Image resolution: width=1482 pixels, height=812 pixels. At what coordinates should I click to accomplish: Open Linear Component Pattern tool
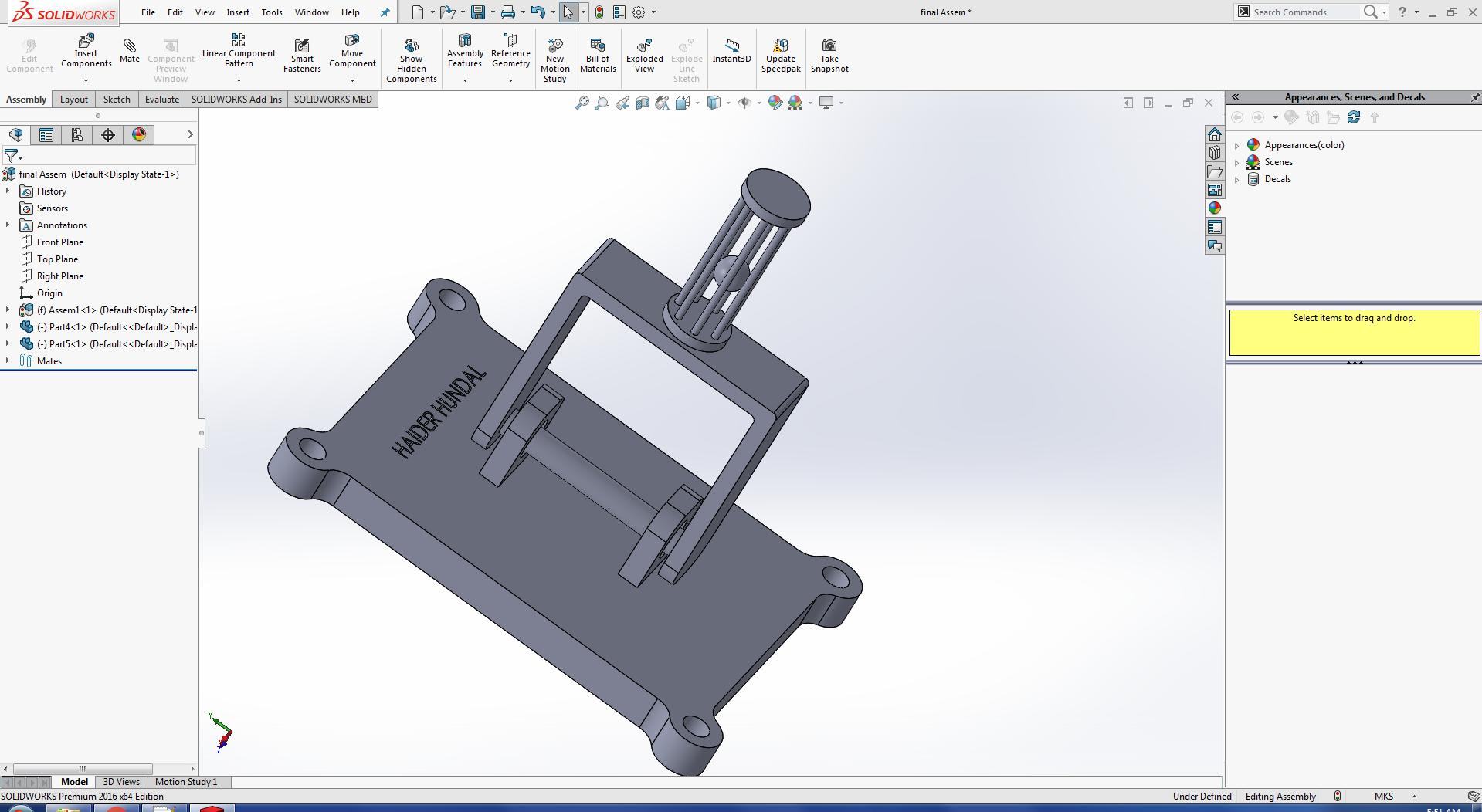coord(239,51)
